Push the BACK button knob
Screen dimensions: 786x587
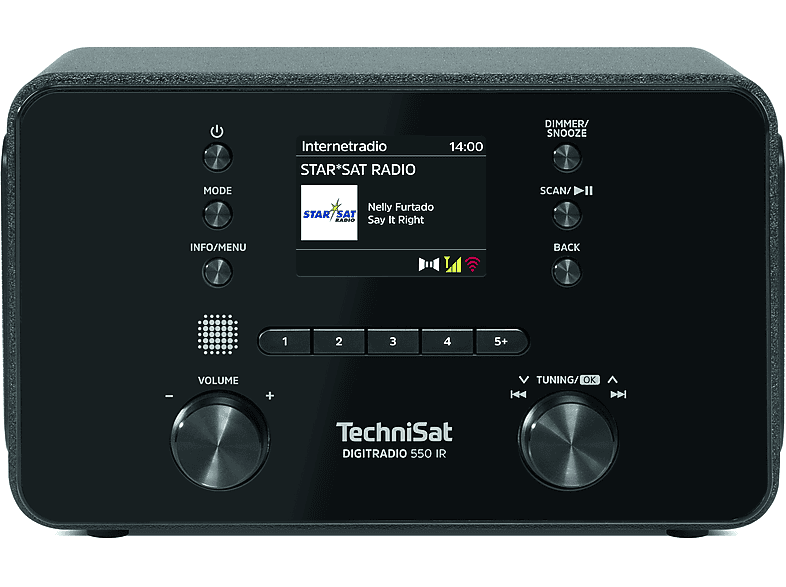(566, 272)
